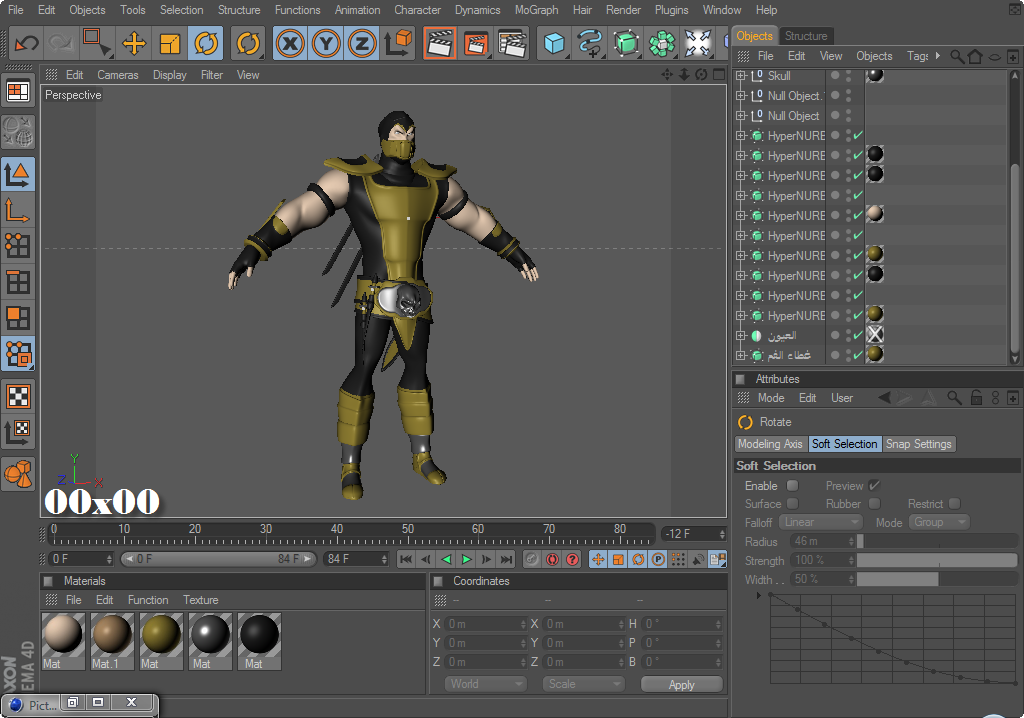This screenshot has height=718, width=1024.
Task: Select the Scale tool
Action: coord(170,43)
